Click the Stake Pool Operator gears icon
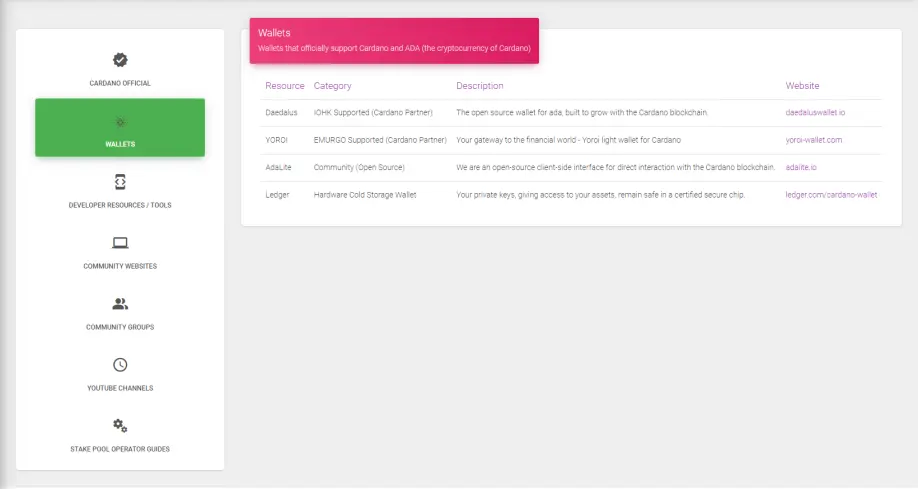The height and width of the screenshot is (489, 918). point(120,426)
